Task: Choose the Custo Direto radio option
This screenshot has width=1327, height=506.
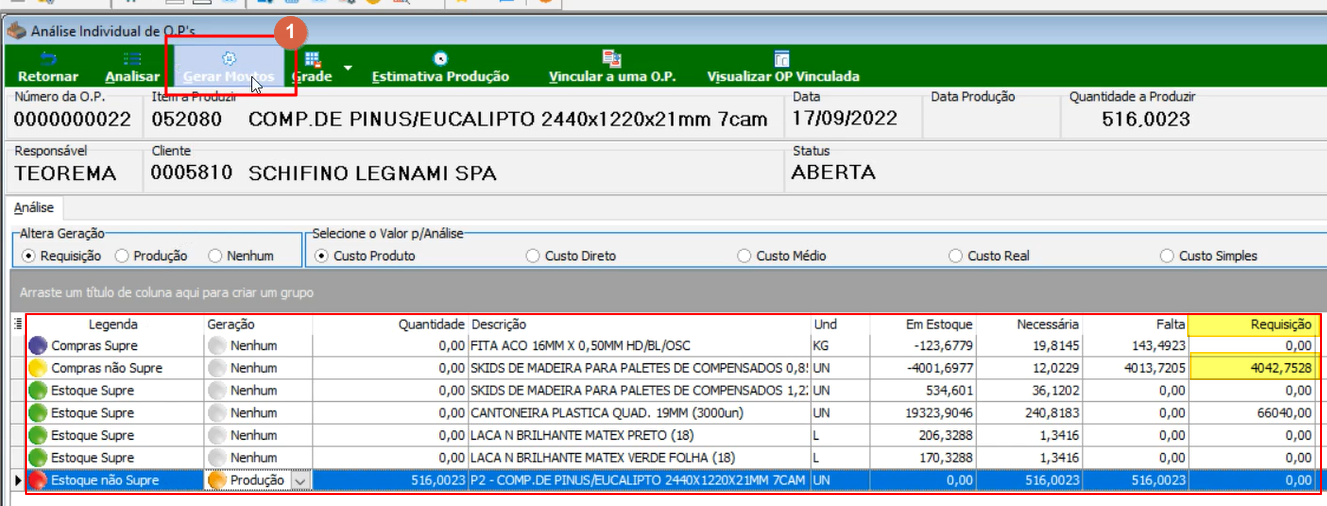Action: (x=533, y=256)
